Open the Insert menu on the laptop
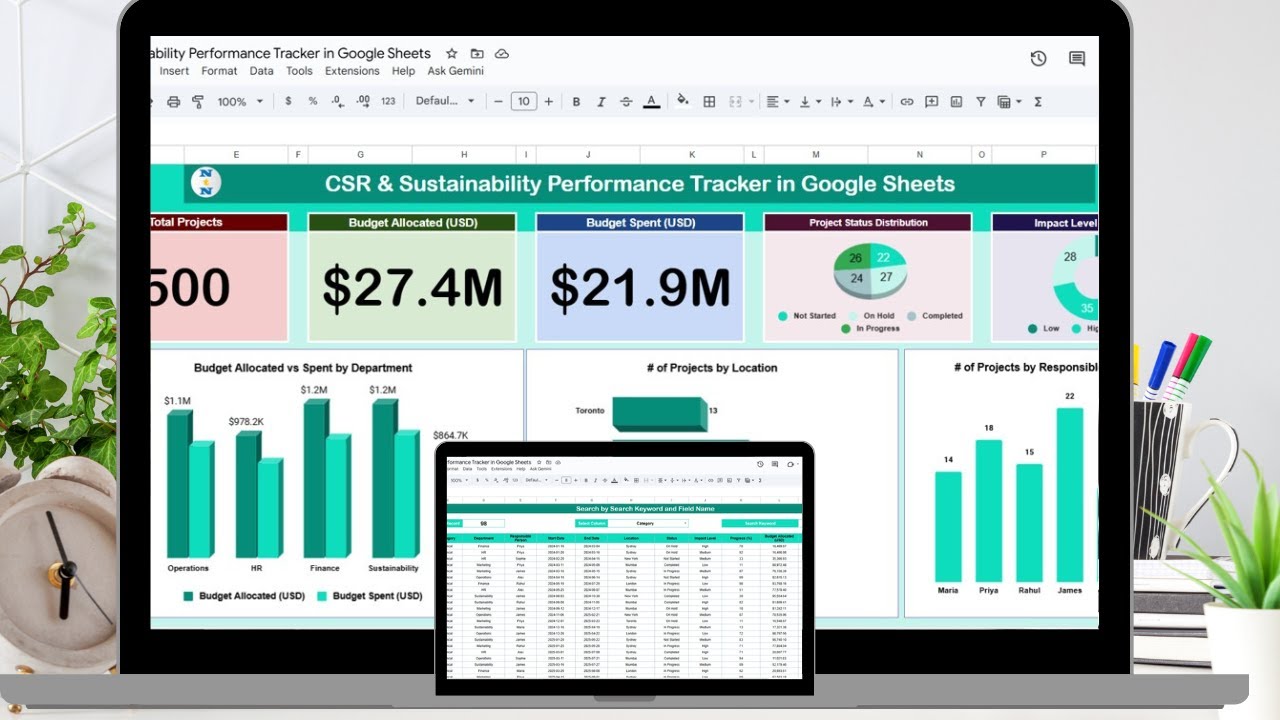 (x=174, y=71)
